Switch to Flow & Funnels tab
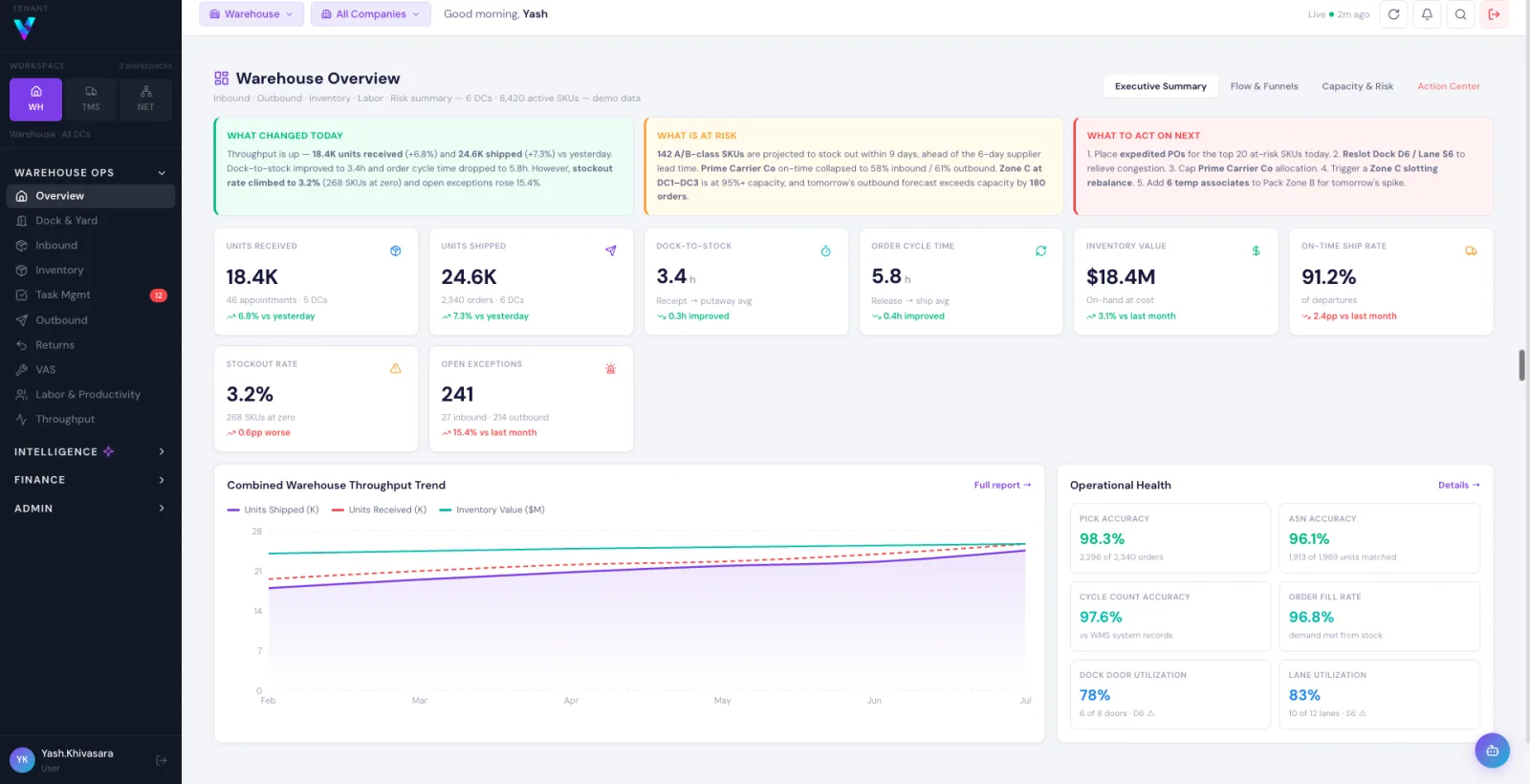This screenshot has width=1530, height=784. point(1264,86)
